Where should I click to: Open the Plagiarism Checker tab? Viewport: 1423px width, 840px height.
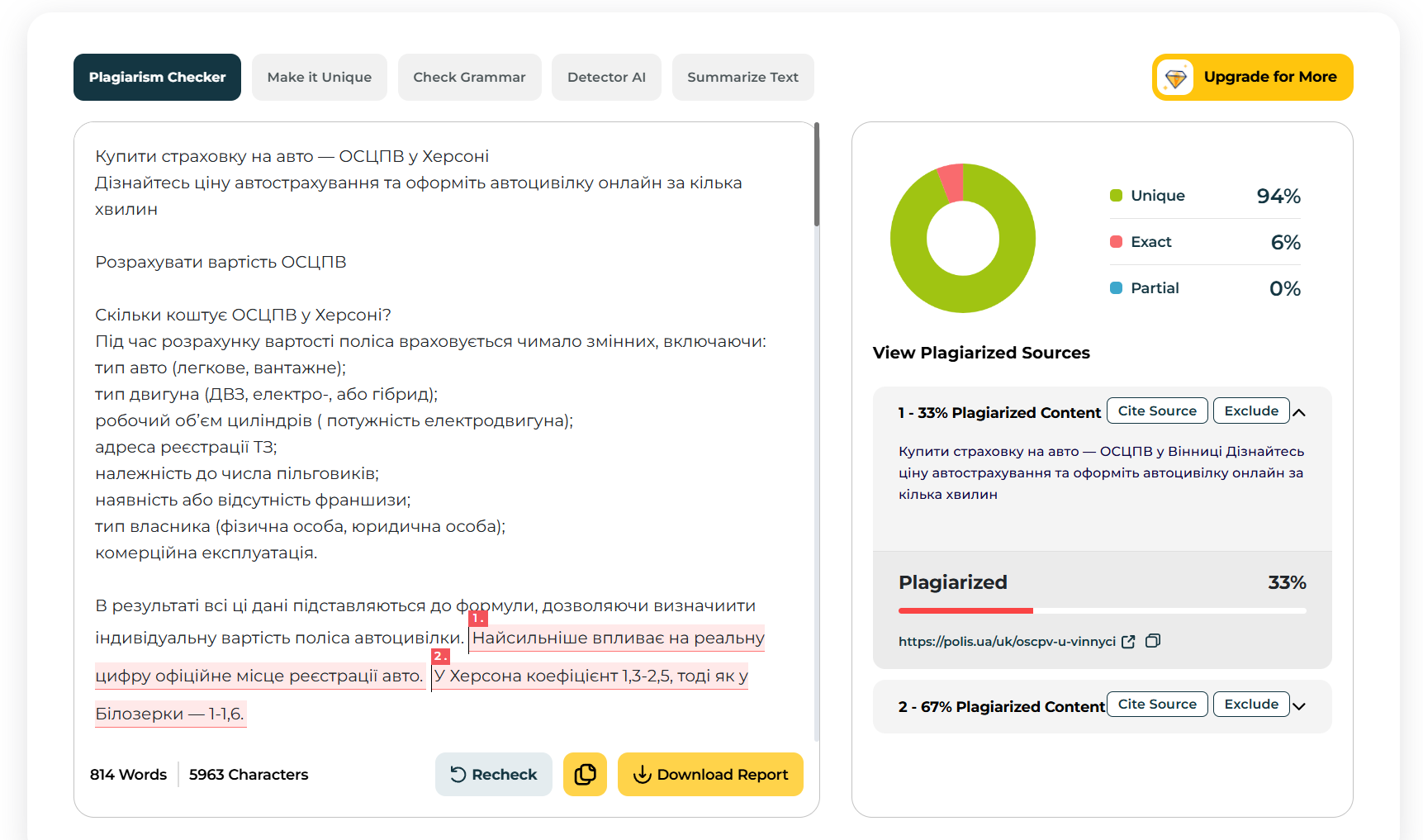[157, 77]
